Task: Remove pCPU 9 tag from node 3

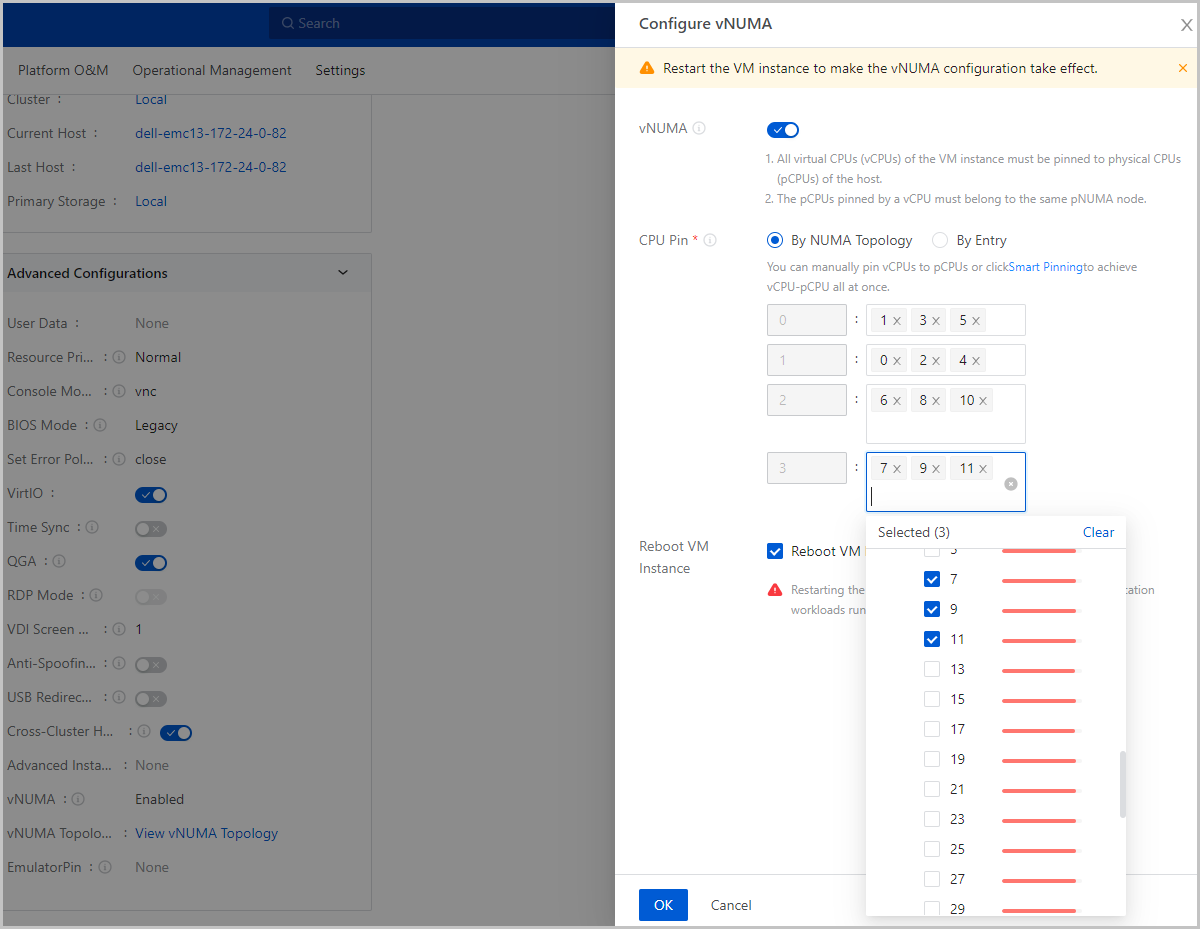Action: [936, 469]
